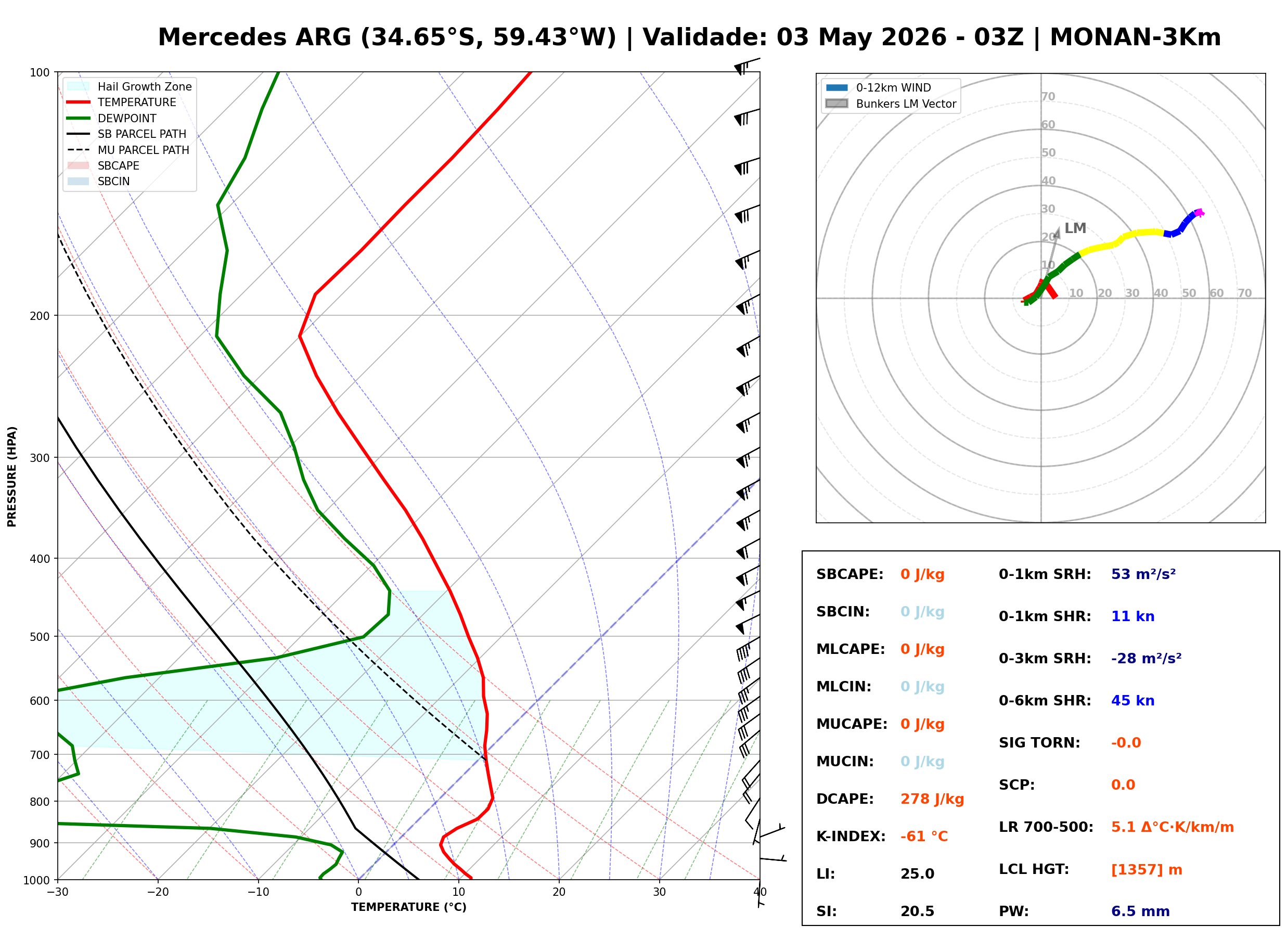
Task: Click the Bunkers LM Vector legend entry
Action: [x=891, y=104]
